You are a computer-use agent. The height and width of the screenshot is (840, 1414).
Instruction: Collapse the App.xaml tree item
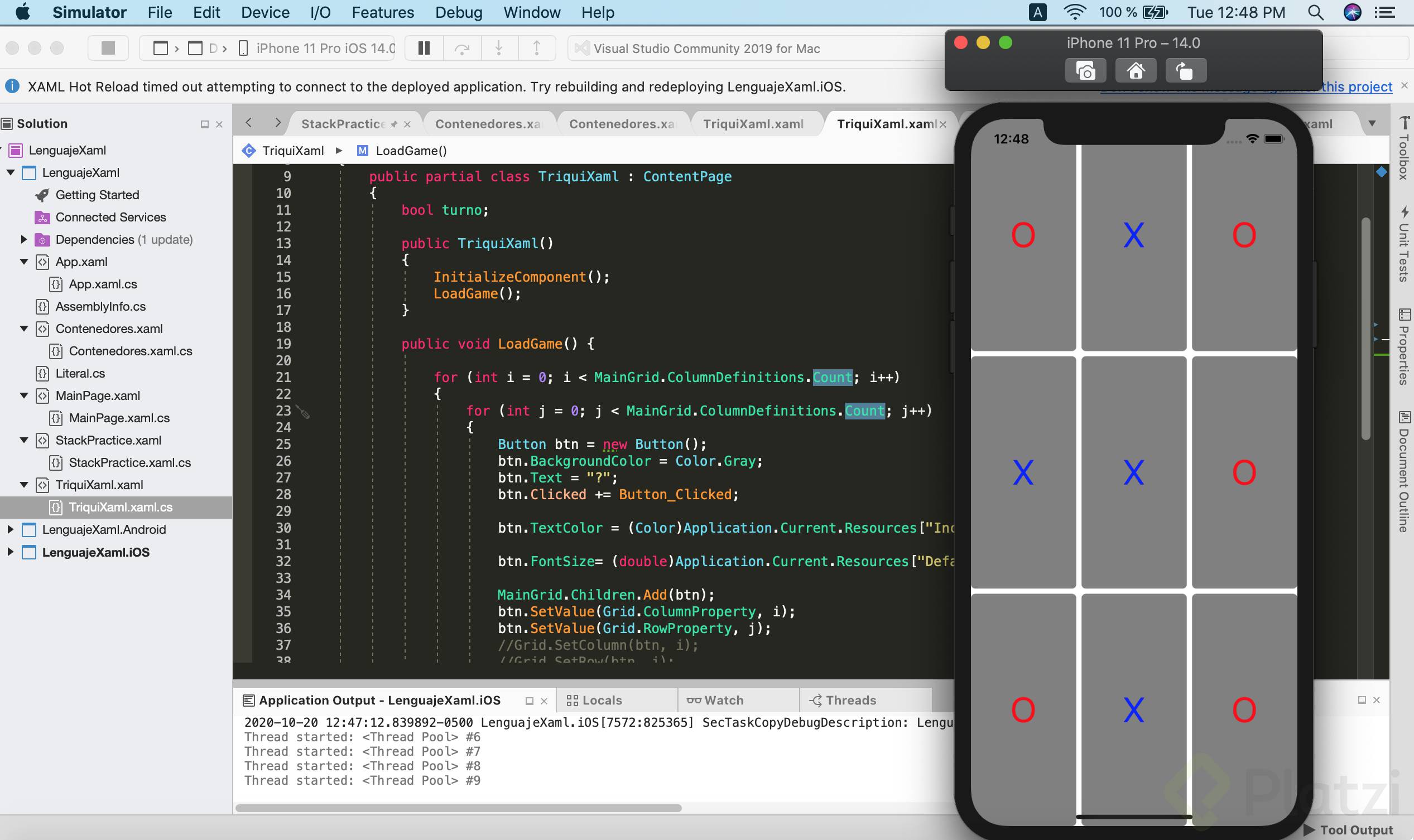click(23, 262)
